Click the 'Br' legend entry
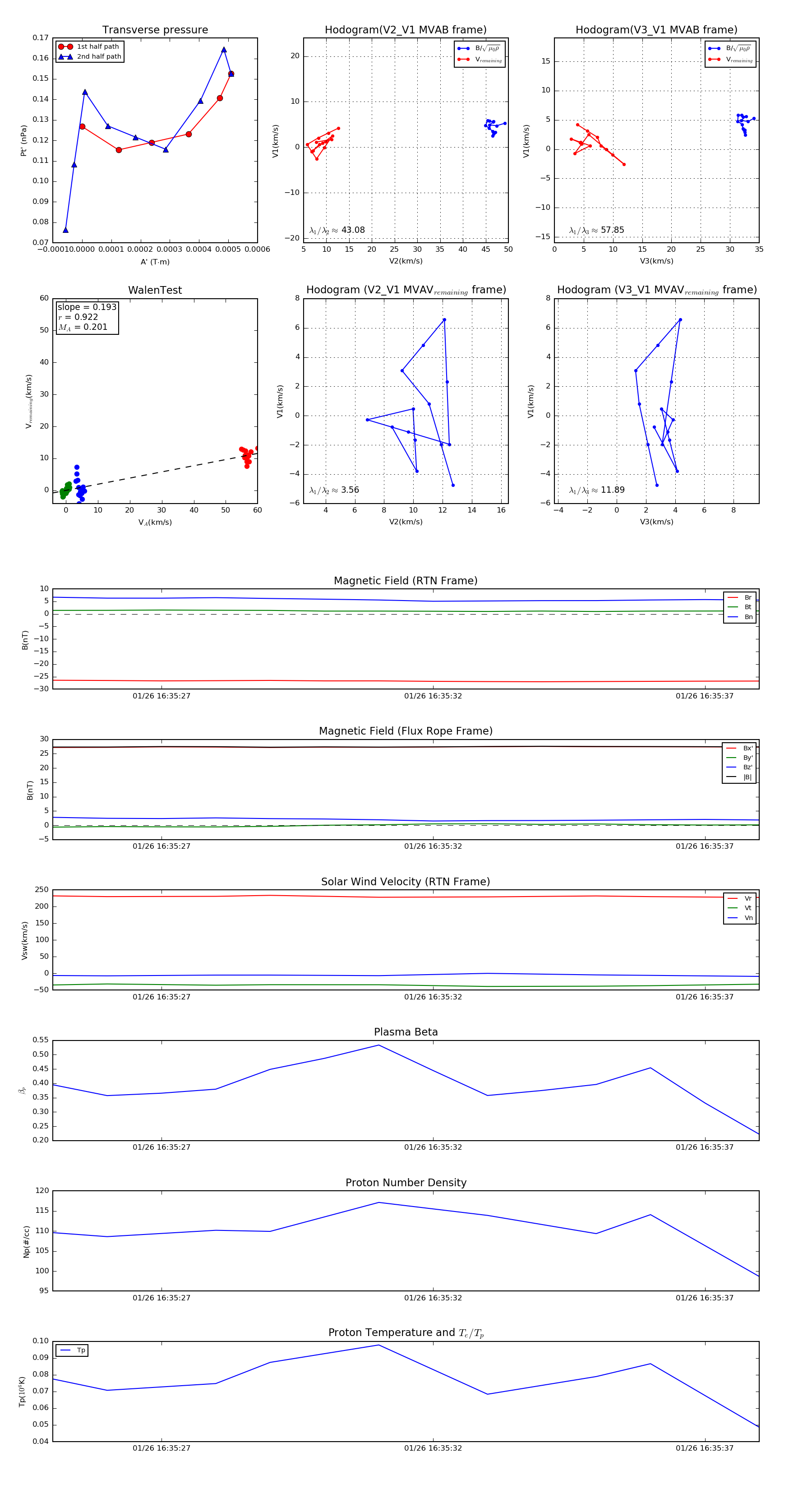This screenshot has height=1489, width=812. pos(740,598)
